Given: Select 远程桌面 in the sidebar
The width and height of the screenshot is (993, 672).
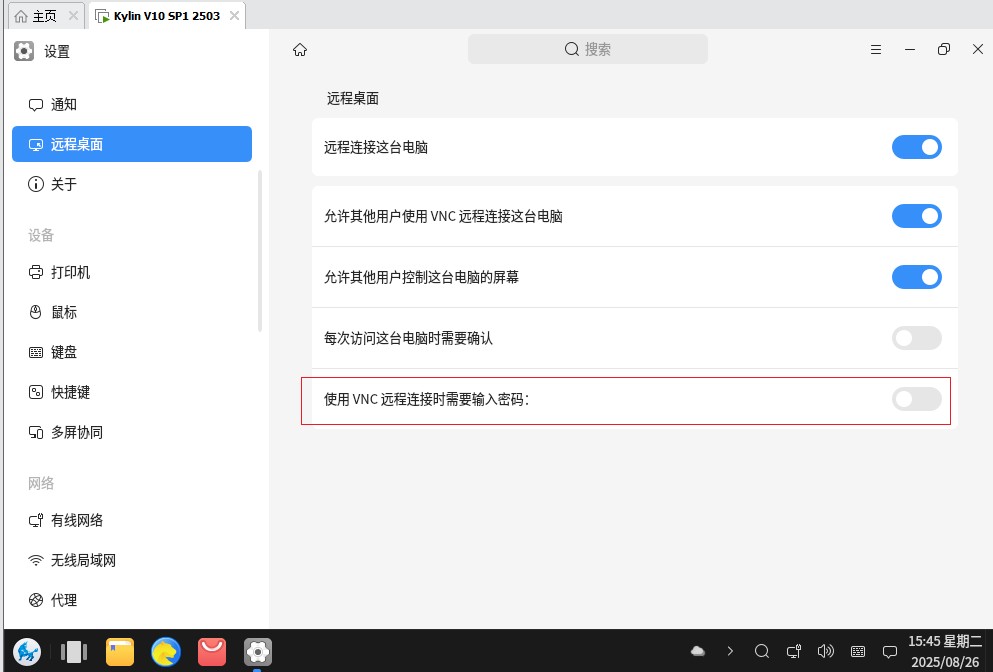Looking at the screenshot, I should [x=132, y=144].
